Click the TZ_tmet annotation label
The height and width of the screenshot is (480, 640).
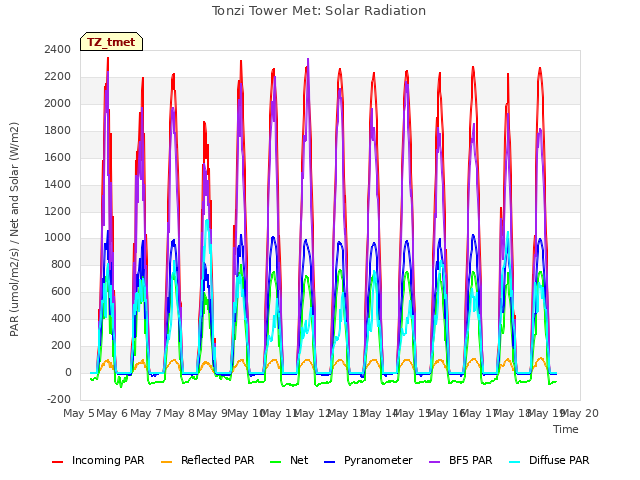pyautogui.click(x=111, y=42)
